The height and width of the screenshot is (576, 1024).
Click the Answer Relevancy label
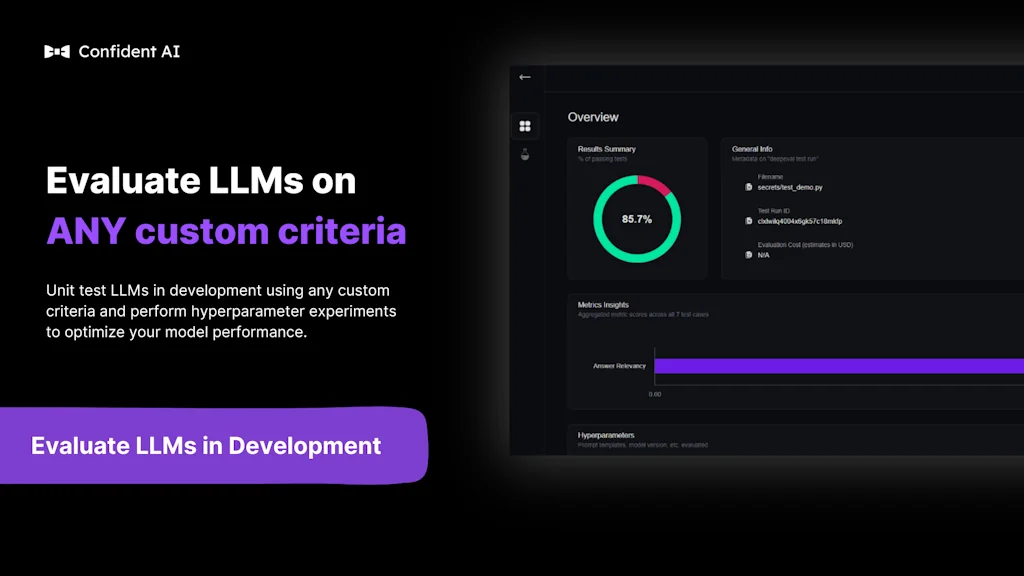point(619,366)
